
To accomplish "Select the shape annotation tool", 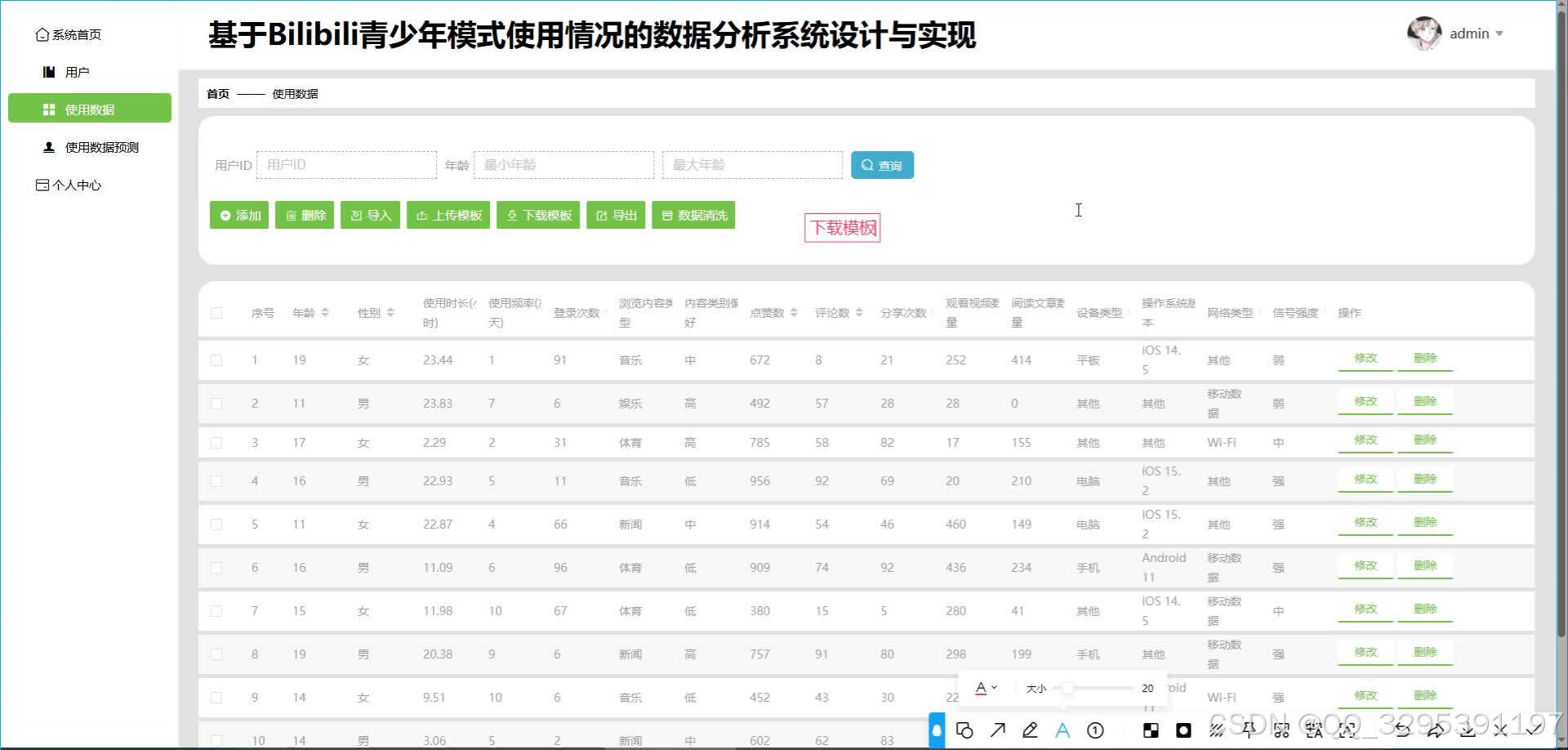I will tap(965, 730).
